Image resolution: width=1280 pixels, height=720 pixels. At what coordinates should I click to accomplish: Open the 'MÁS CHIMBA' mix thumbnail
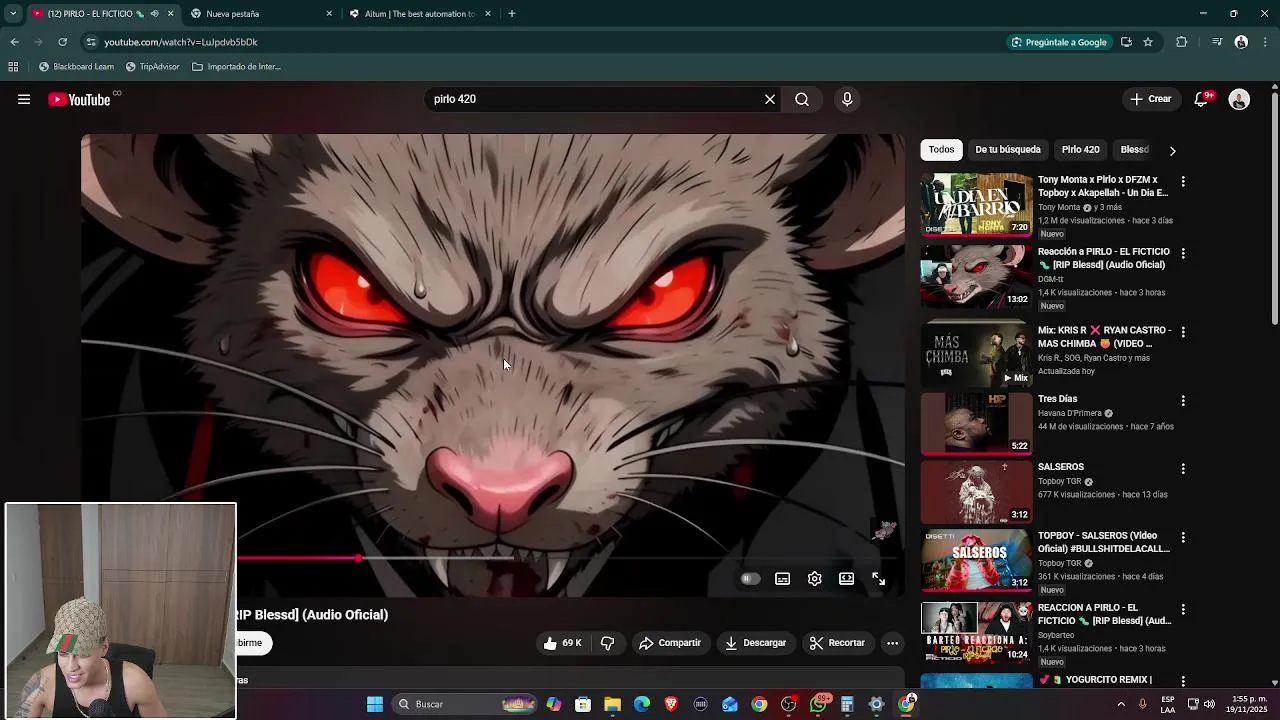[x=976, y=354]
